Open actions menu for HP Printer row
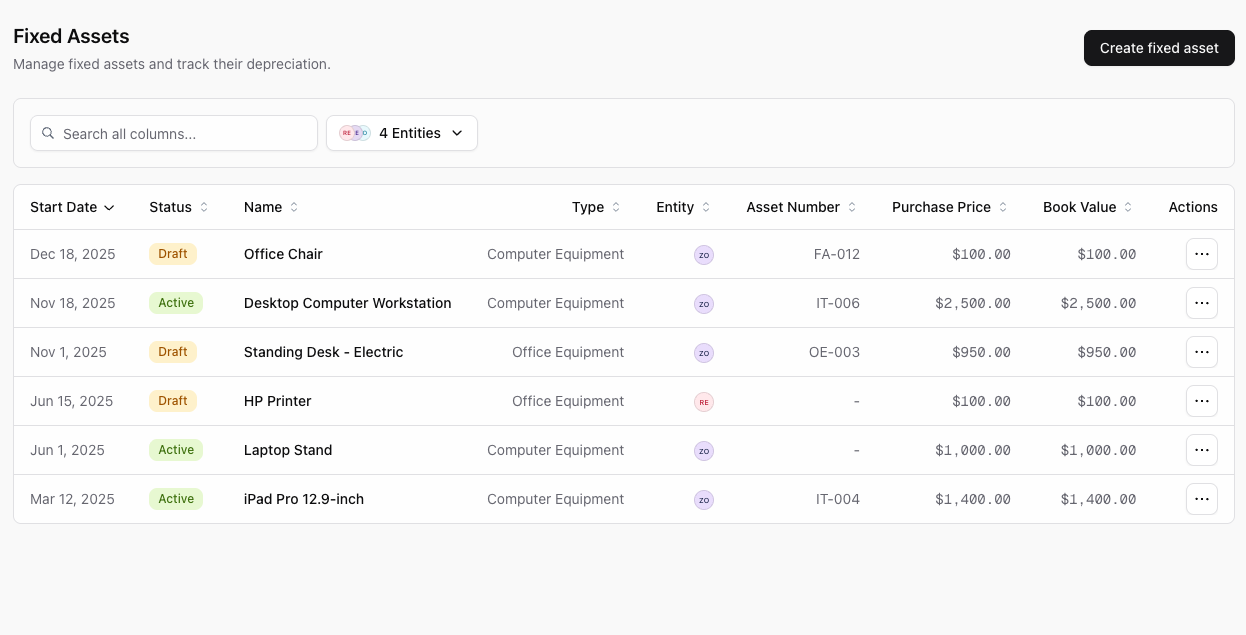This screenshot has height=635, width=1246. coord(1202,401)
